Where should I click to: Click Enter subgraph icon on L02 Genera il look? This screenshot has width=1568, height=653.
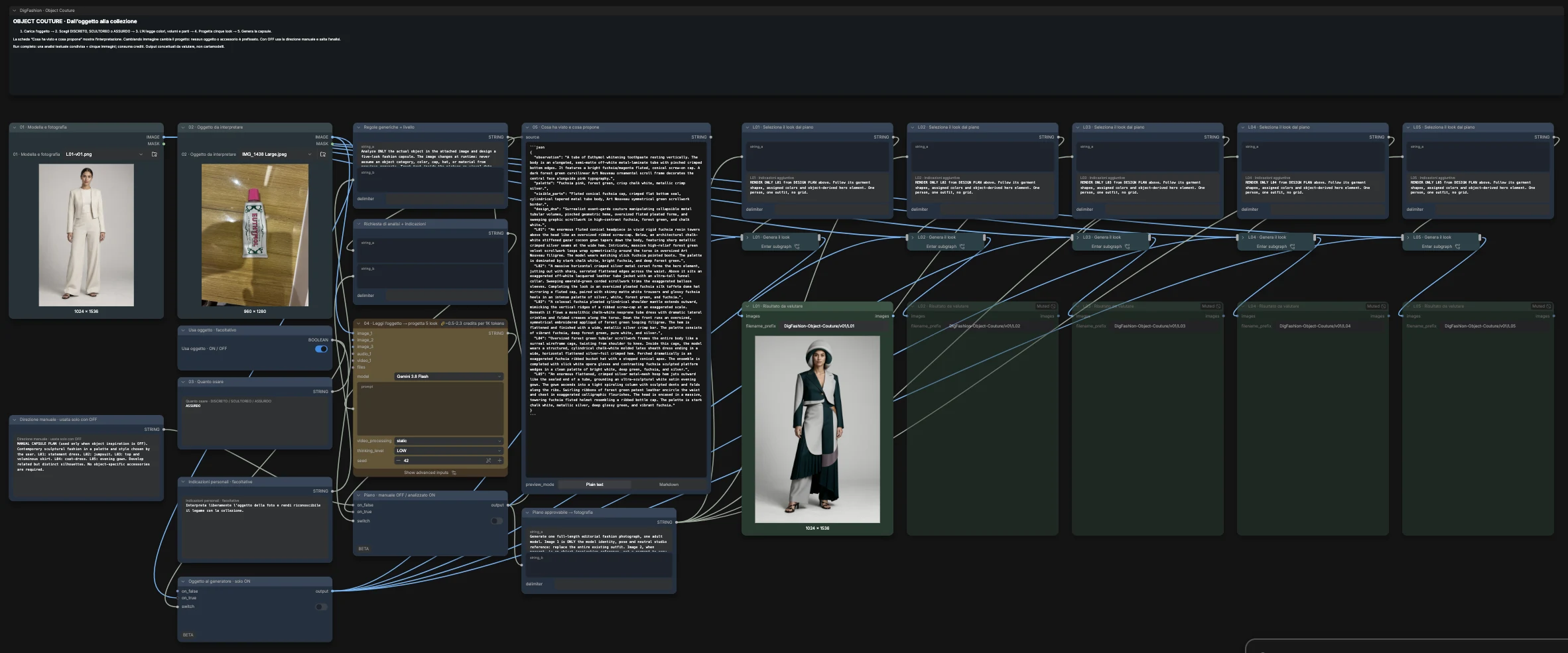962,247
